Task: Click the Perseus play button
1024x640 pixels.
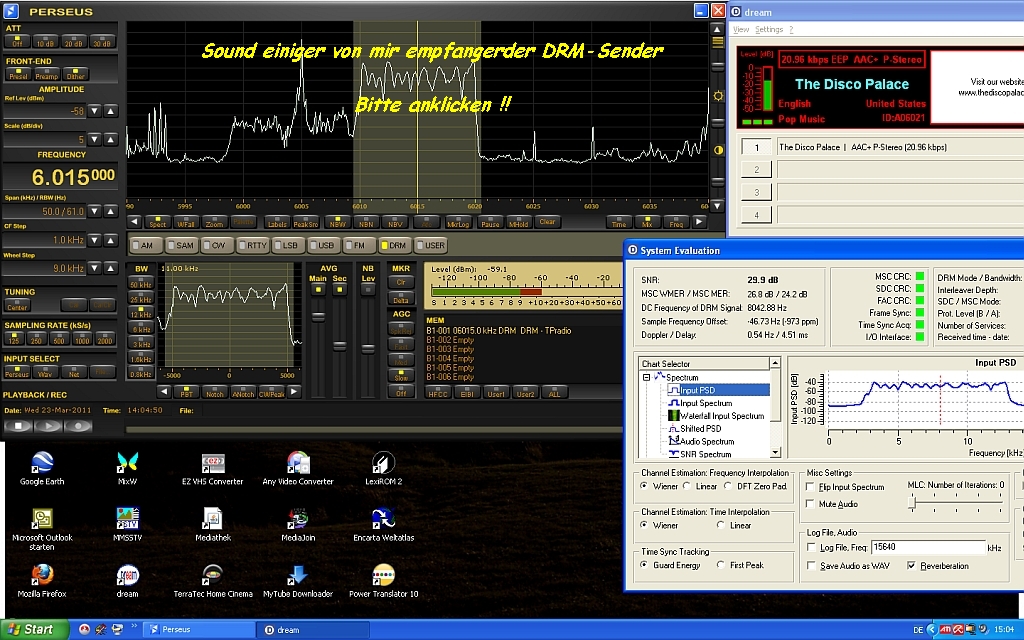Action: (48, 426)
